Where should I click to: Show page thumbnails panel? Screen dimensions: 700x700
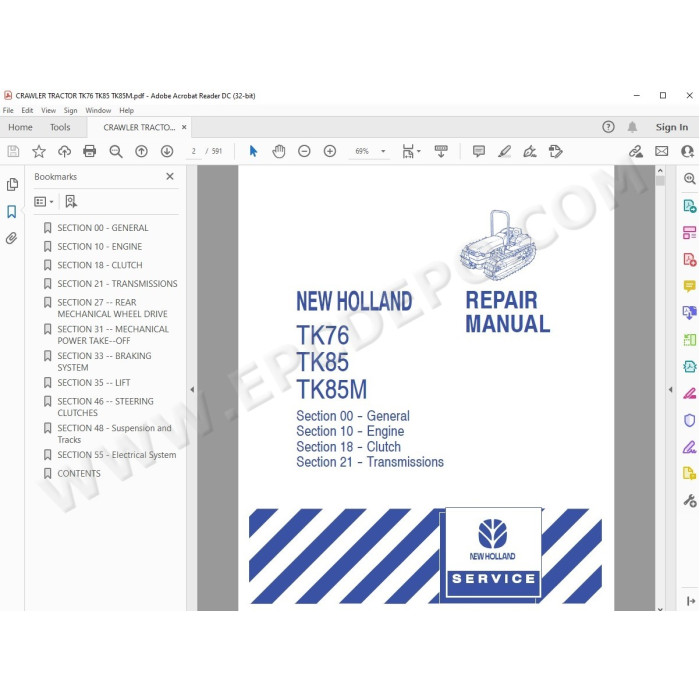pyautogui.click(x=12, y=184)
